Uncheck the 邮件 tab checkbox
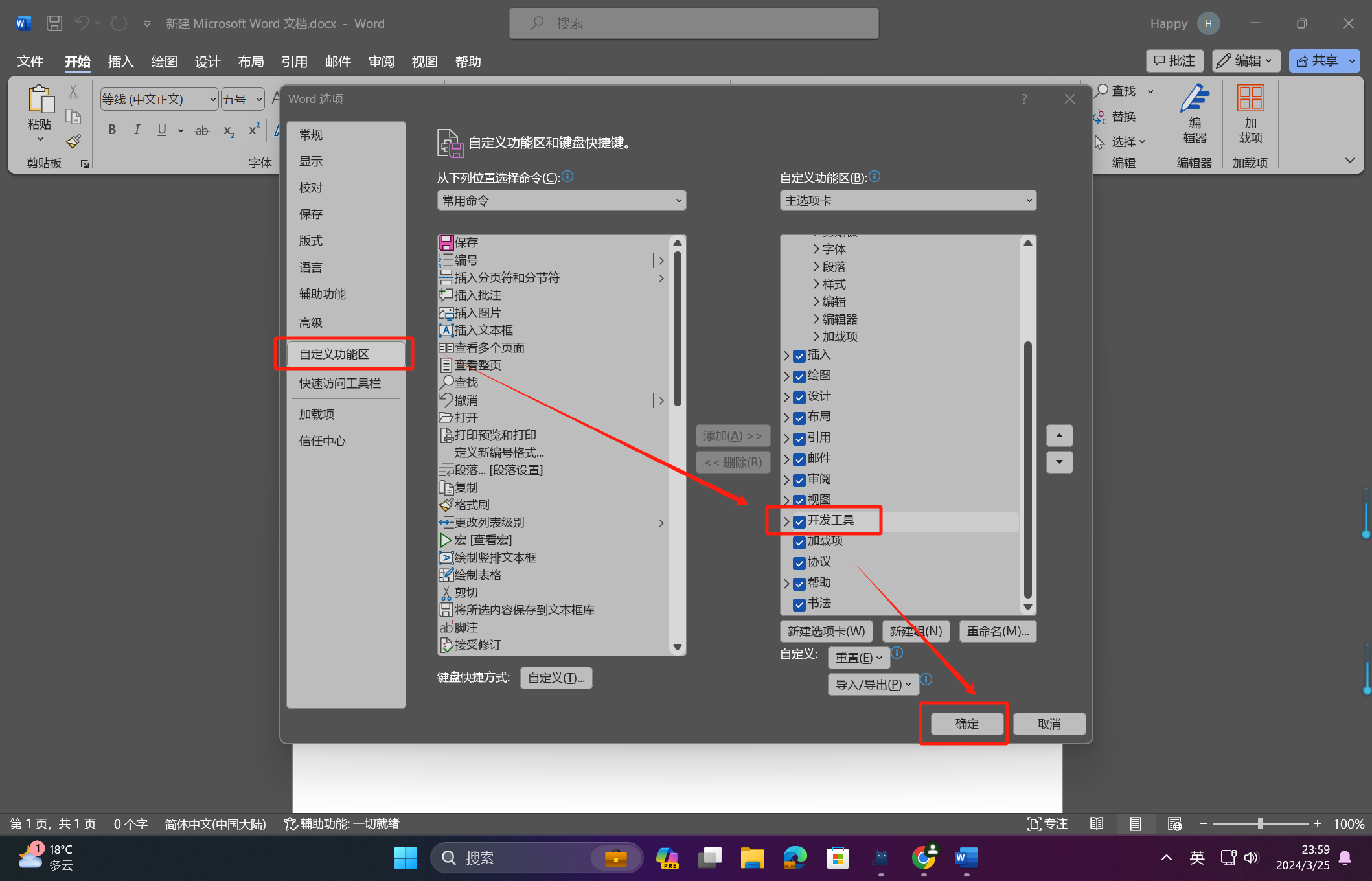 (x=799, y=459)
